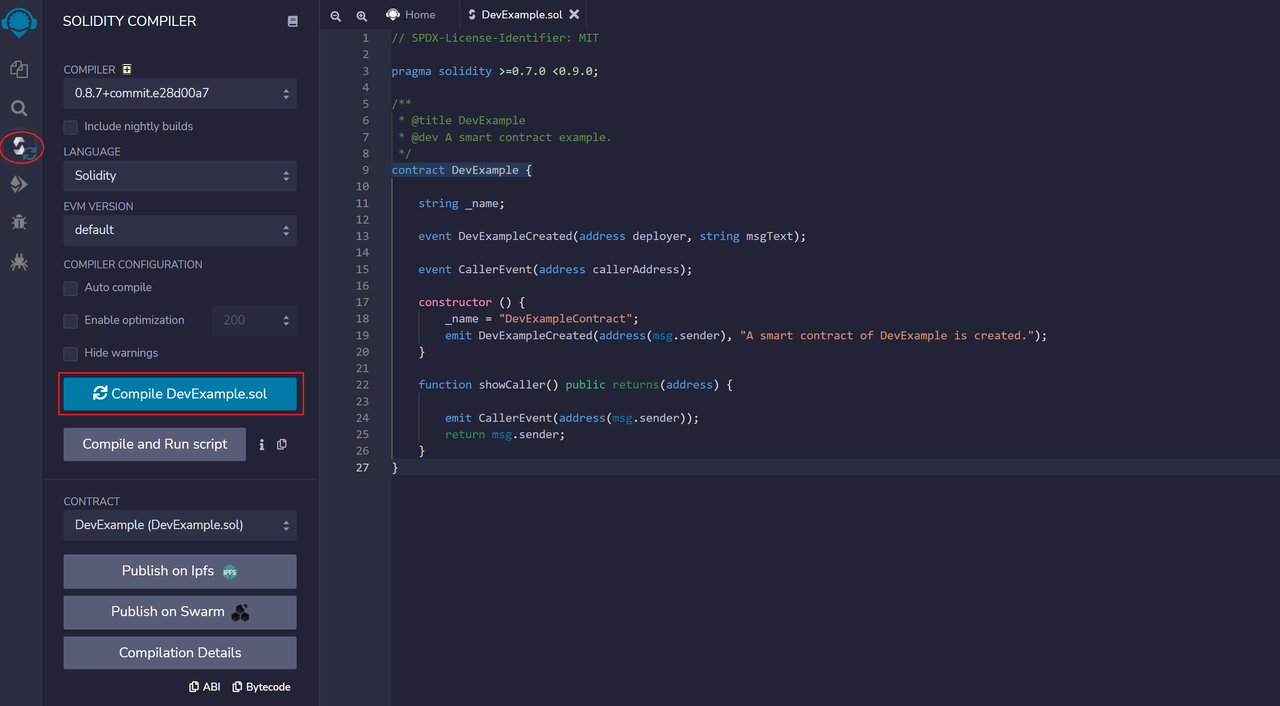Screen dimensions: 1280x706
Task: Open the Debugger bug icon in sidebar
Action: click(x=19, y=222)
